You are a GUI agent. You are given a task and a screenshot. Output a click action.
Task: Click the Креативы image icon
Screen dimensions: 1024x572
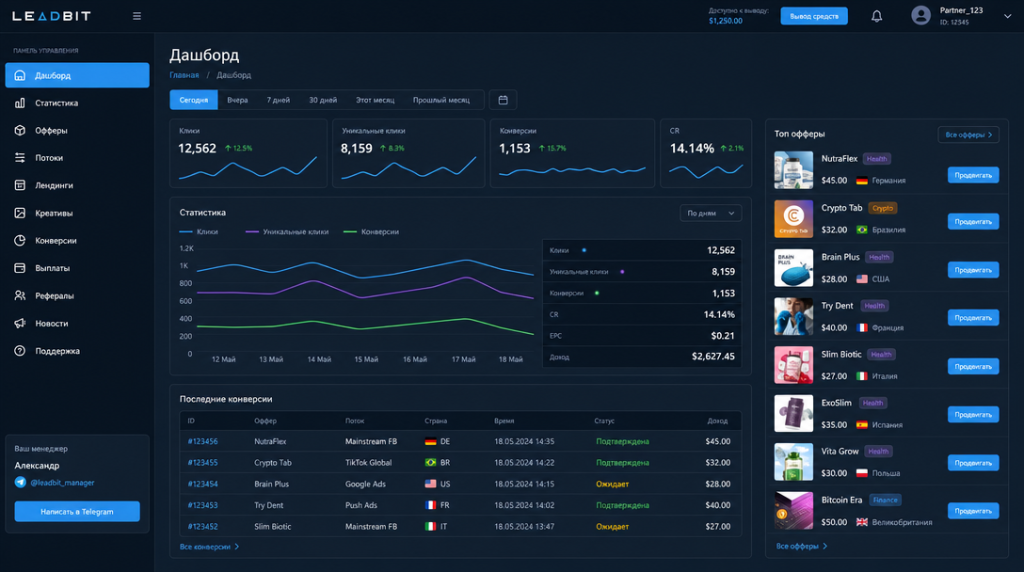point(20,213)
